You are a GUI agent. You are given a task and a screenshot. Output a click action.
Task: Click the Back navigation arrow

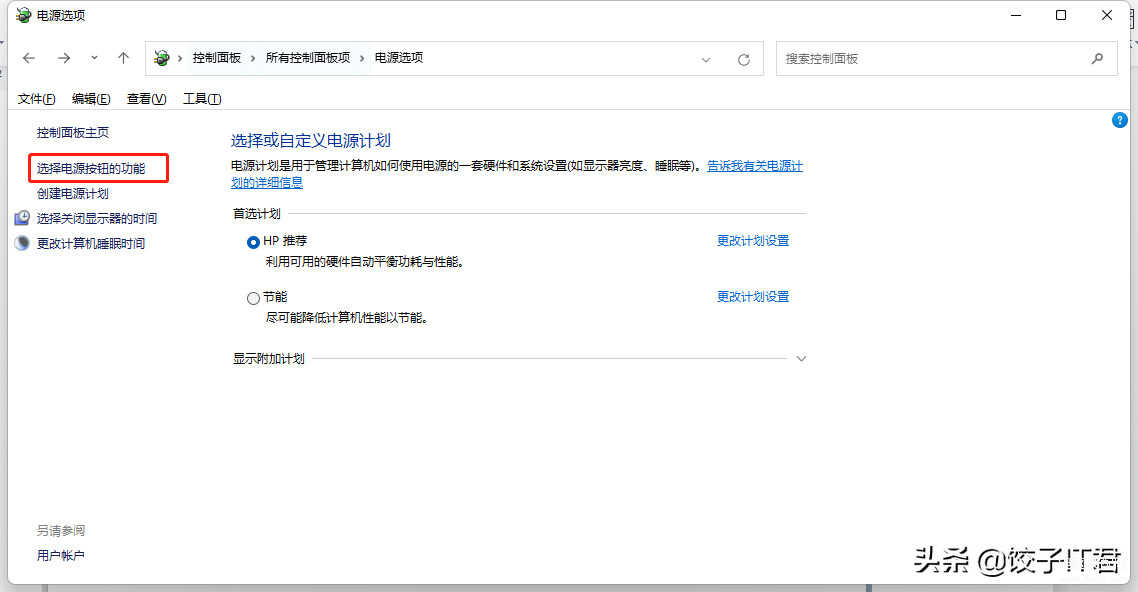click(29, 58)
